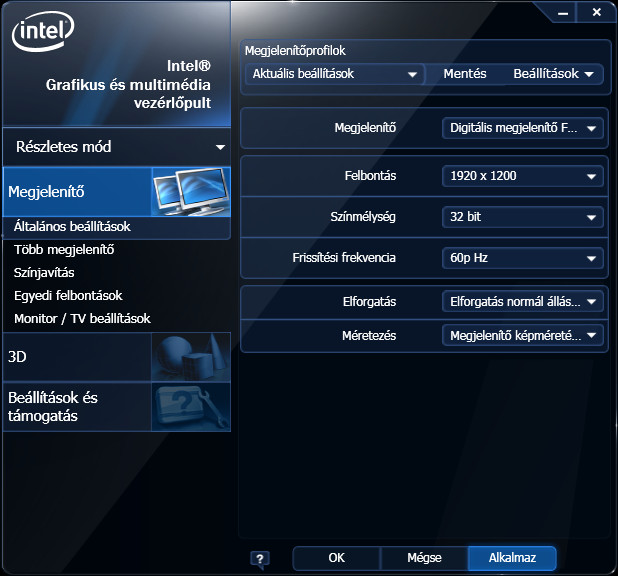The height and width of the screenshot is (576, 618).
Task: Click the Intel logo
Action: click(x=43, y=32)
